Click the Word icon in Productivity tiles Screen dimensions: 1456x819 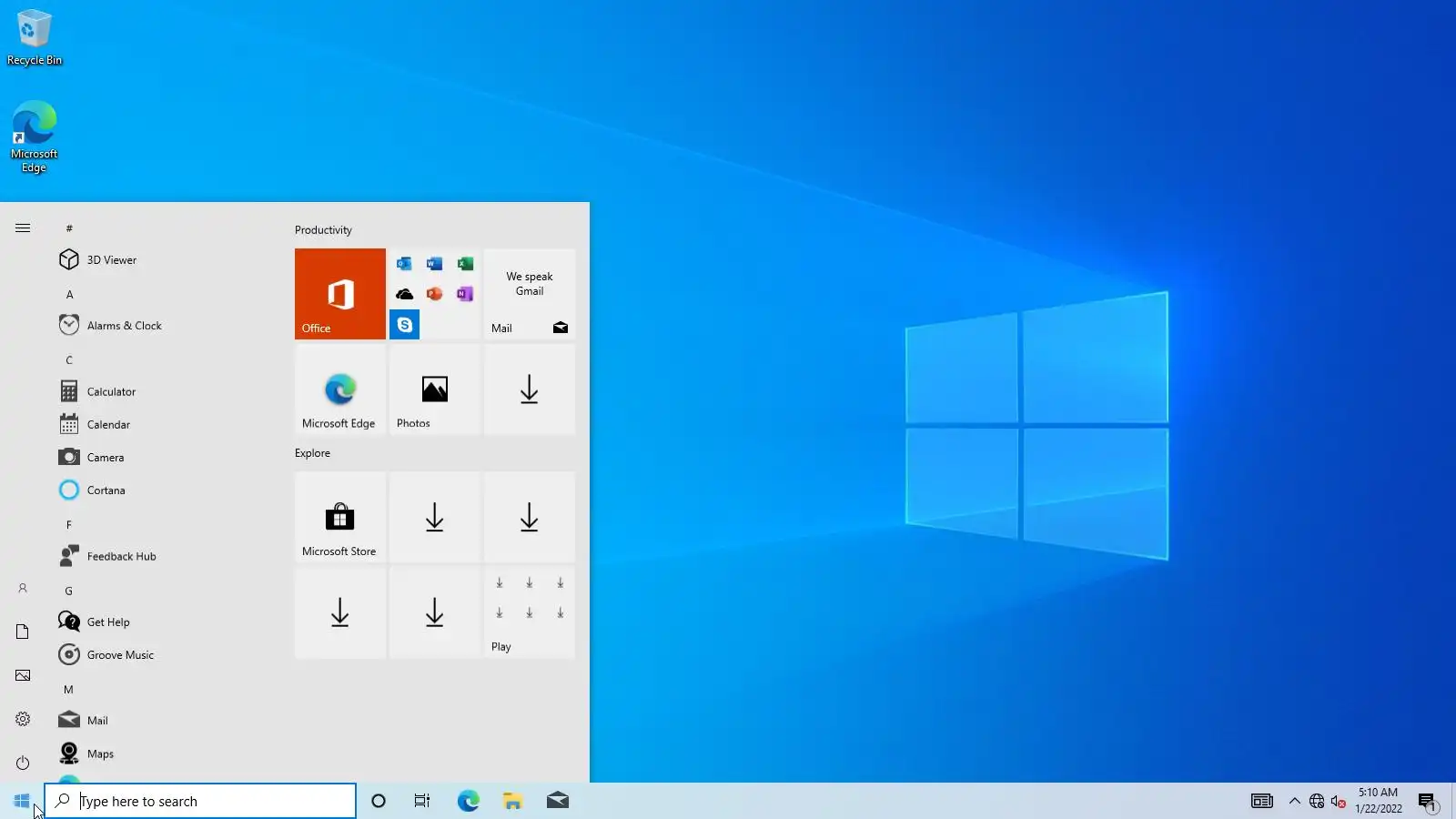pyautogui.click(x=434, y=264)
